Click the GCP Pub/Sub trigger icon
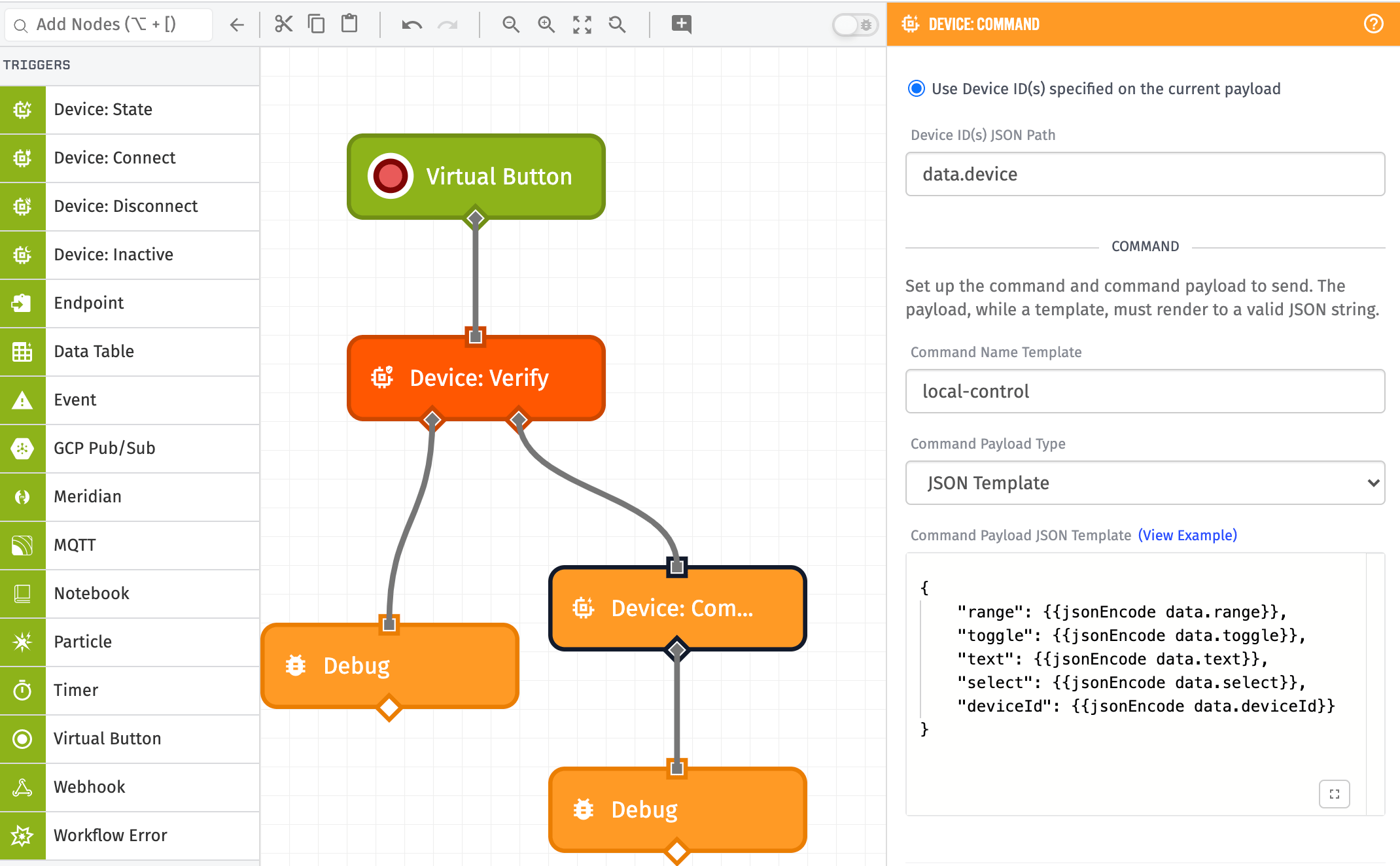The image size is (1400, 866). coord(22,448)
